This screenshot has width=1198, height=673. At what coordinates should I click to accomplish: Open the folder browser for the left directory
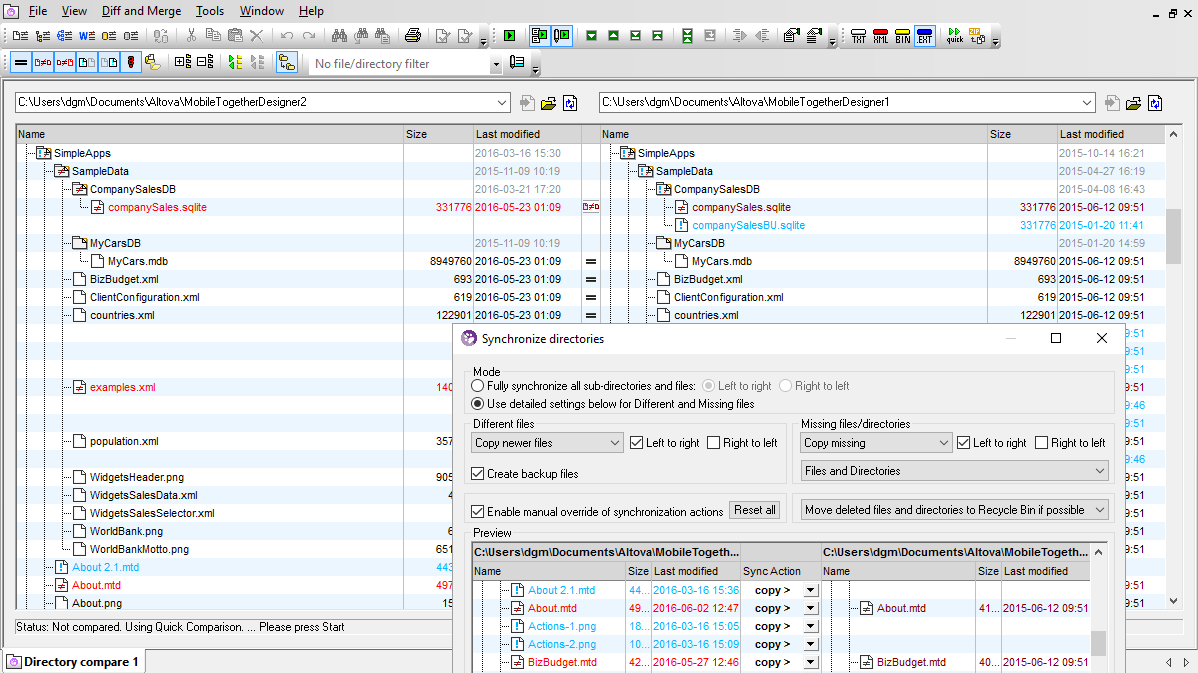548,103
